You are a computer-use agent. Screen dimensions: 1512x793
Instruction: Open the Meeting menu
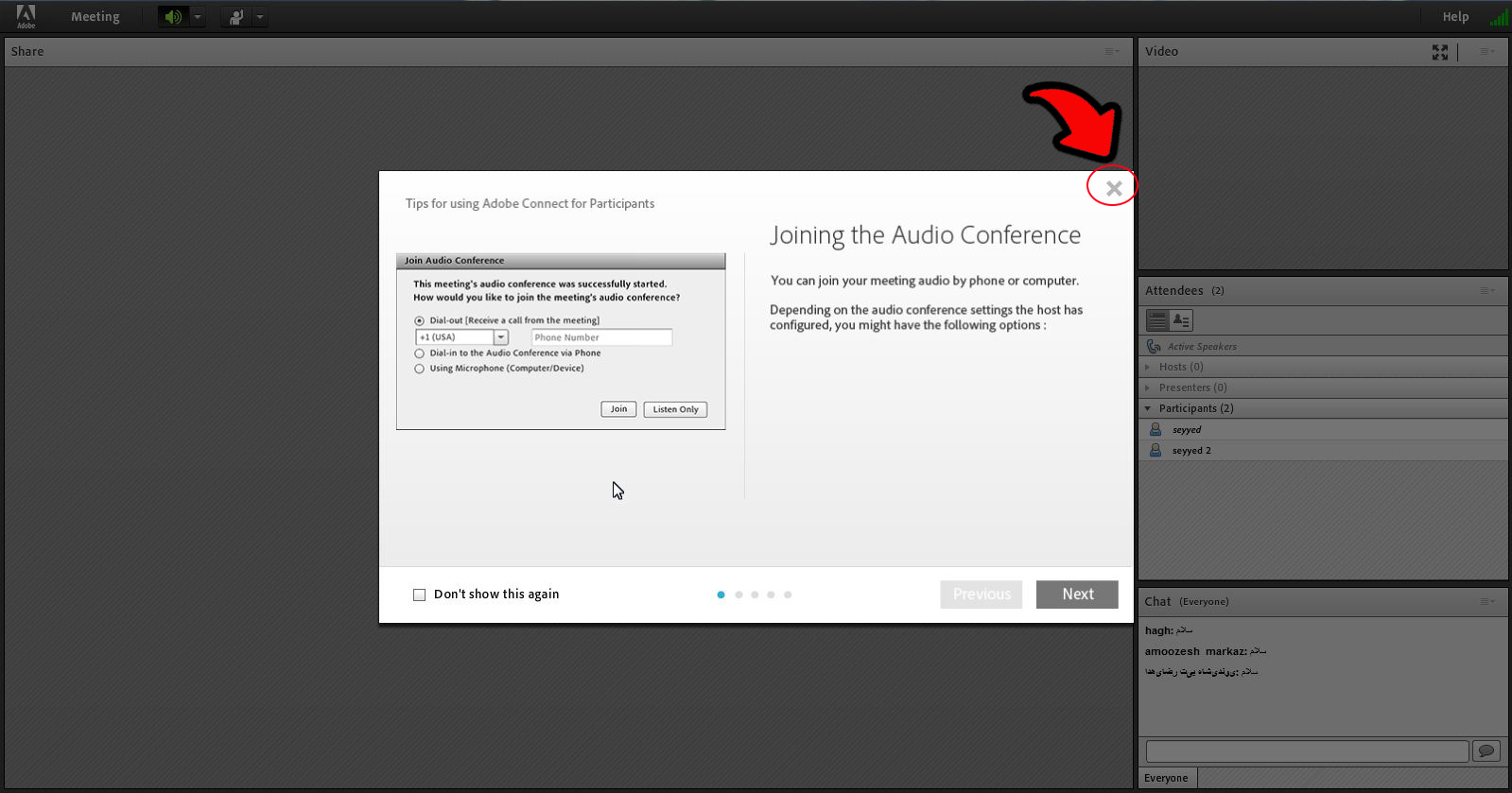[96, 17]
